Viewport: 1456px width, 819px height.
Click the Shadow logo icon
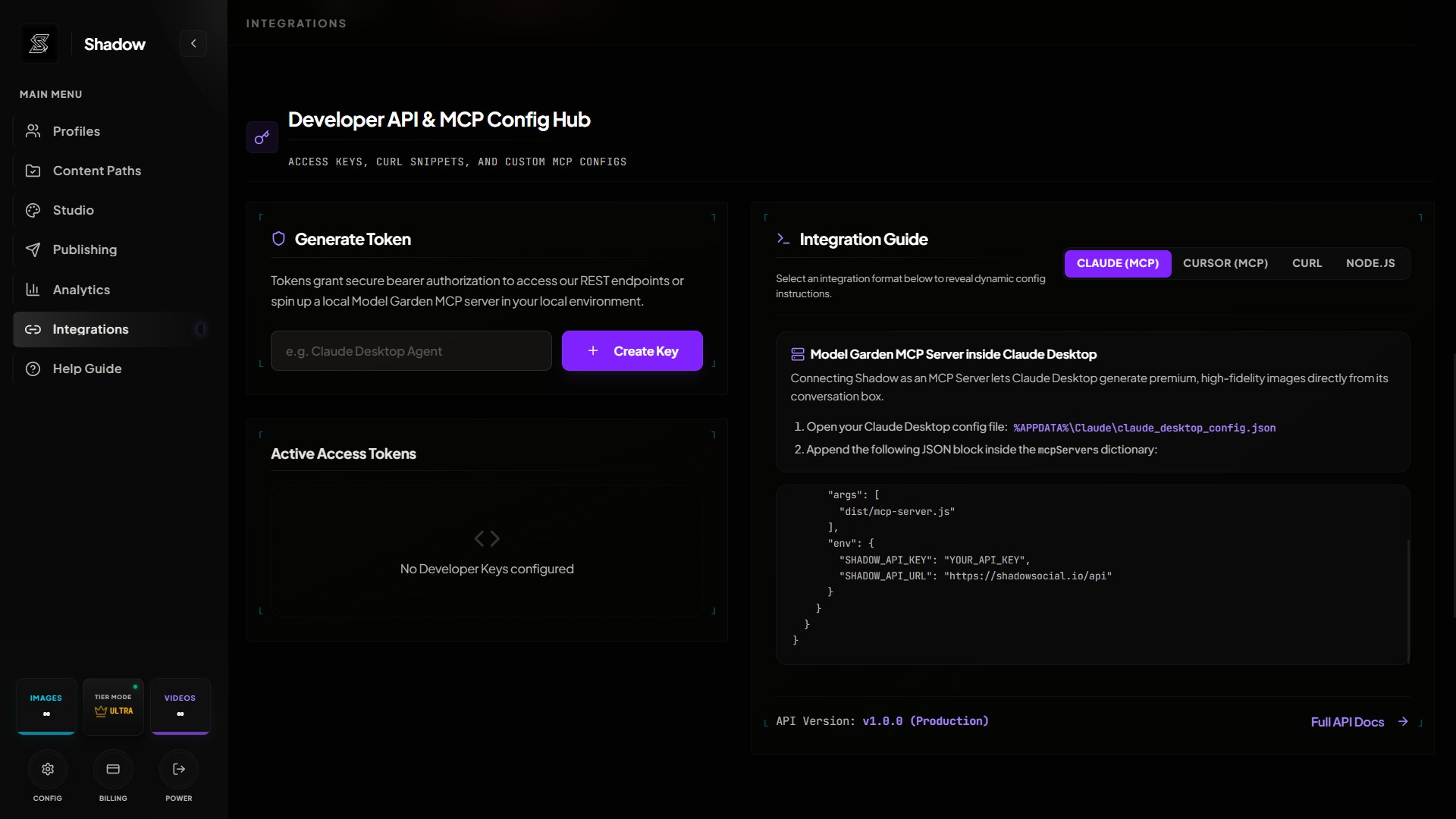click(39, 44)
